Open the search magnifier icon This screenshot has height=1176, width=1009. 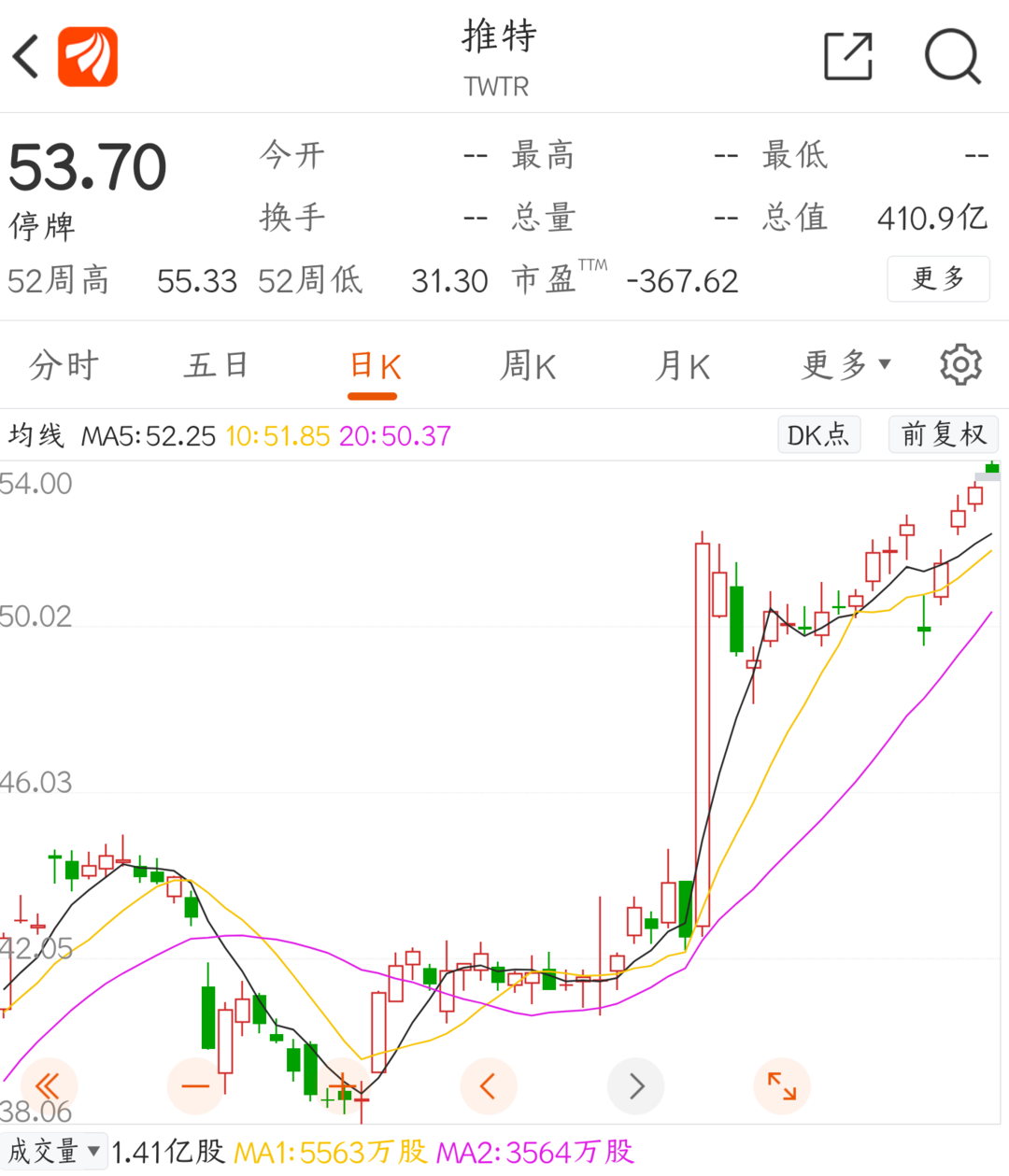pyautogui.click(x=952, y=57)
